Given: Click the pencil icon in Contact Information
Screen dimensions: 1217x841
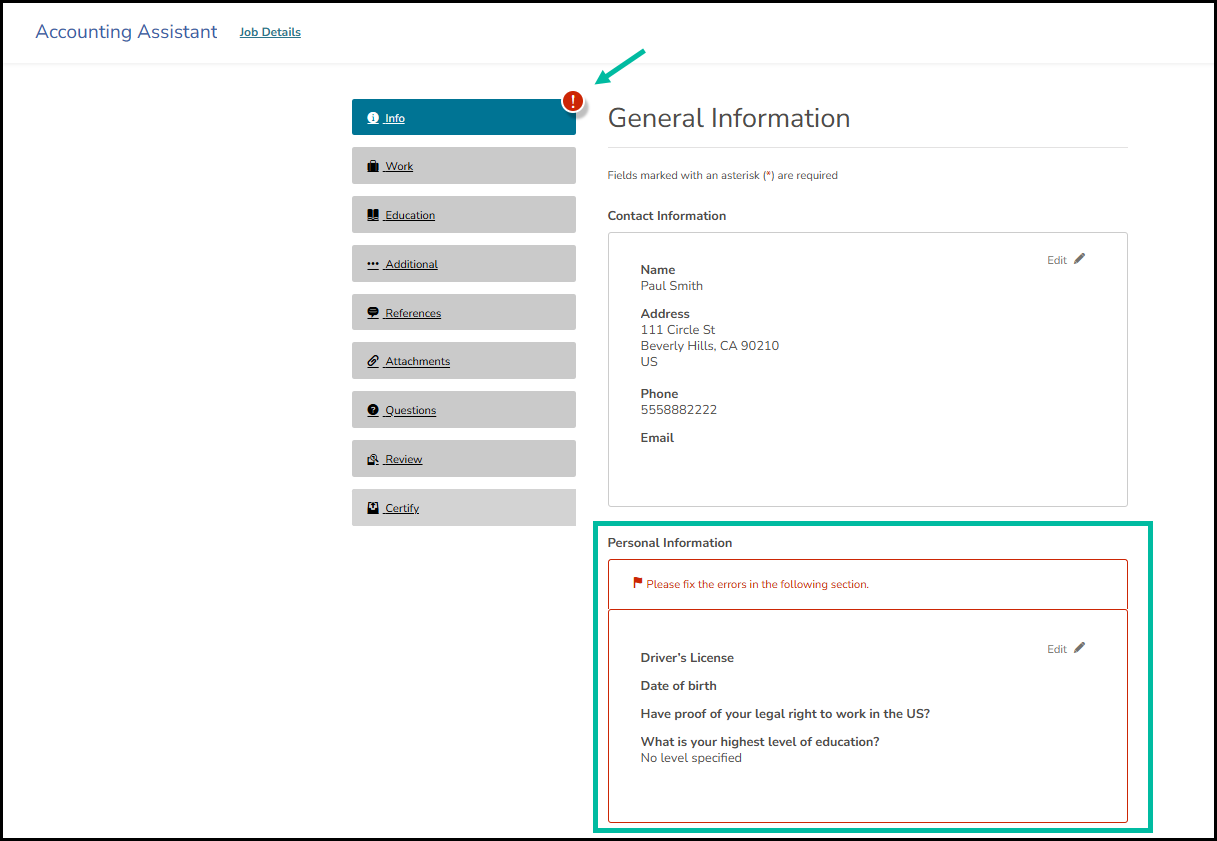Looking at the screenshot, I should click(1081, 258).
